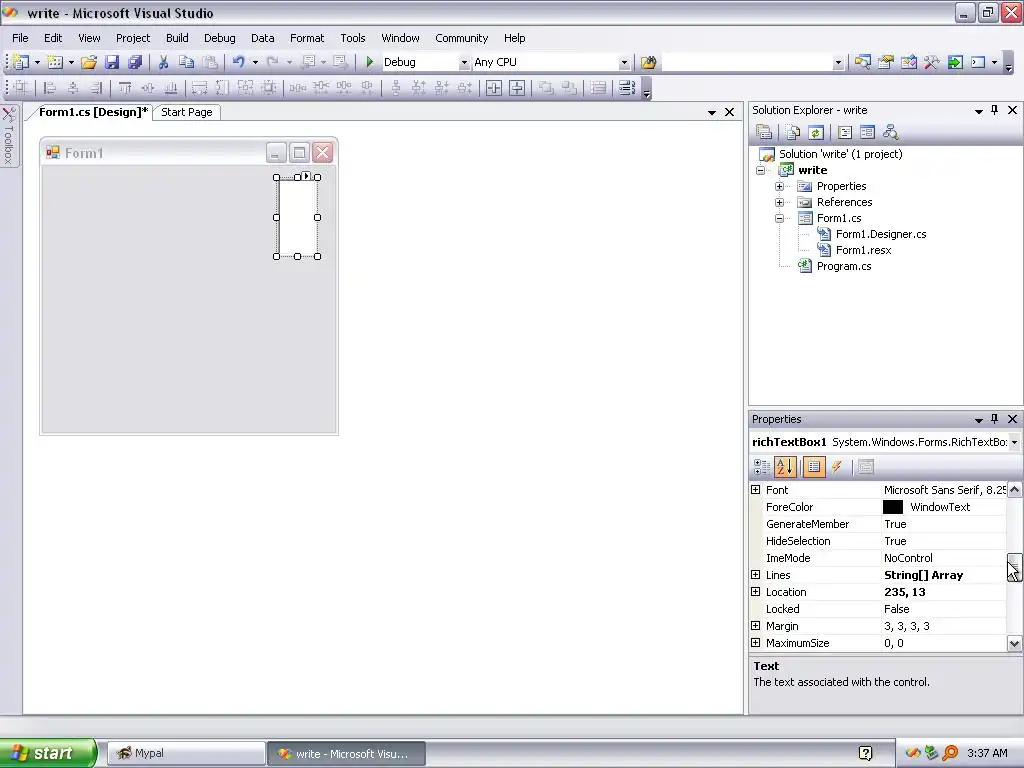
Task: Refresh the Solution Explorer
Action: coord(816,133)
